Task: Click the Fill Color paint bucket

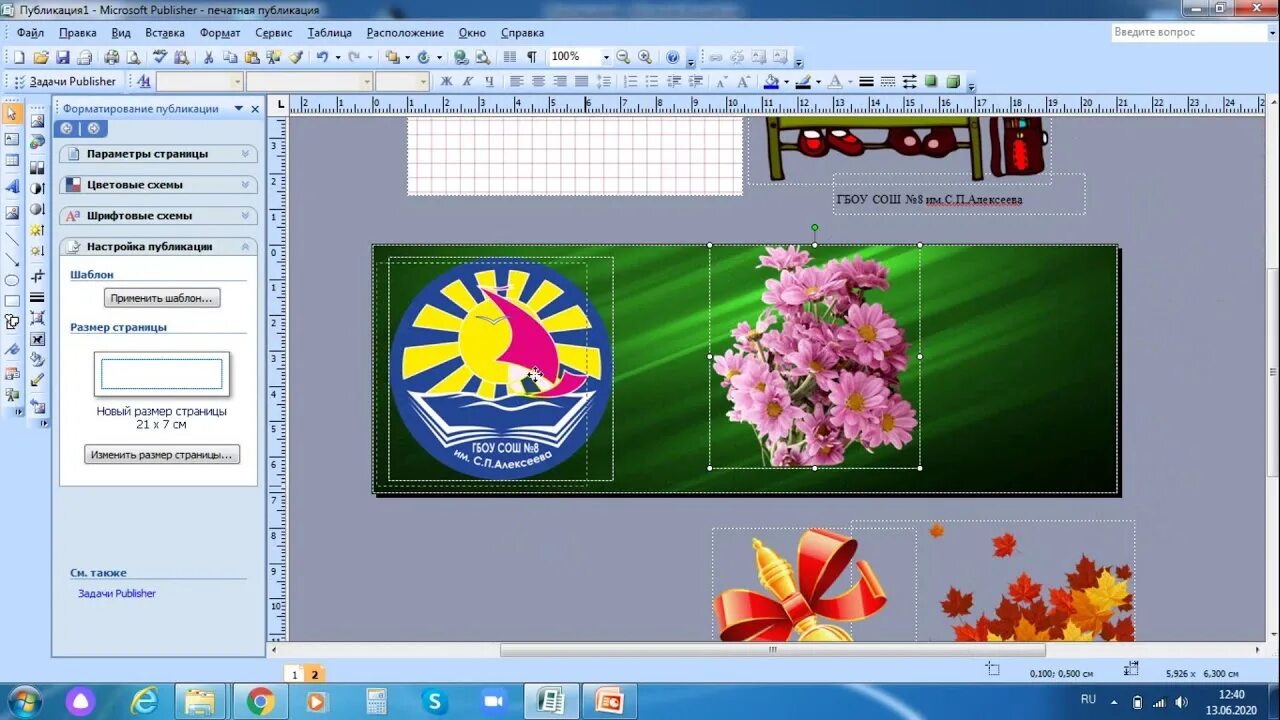Action: (770, 81)
